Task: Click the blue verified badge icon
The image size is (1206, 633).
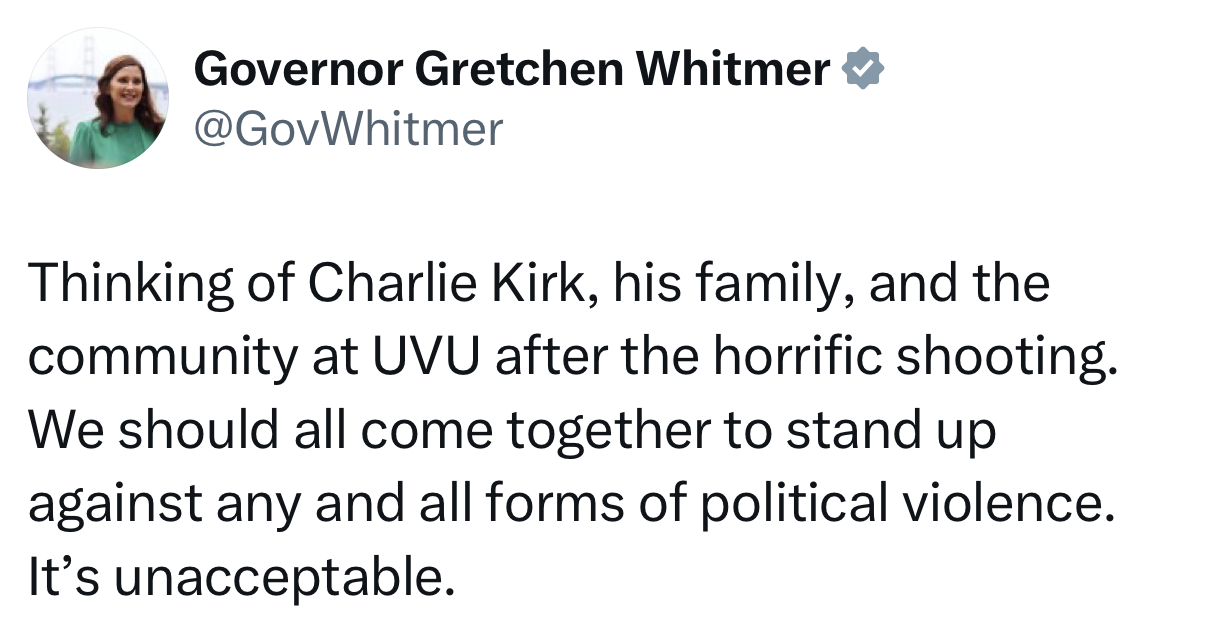Action: [863, 69]
